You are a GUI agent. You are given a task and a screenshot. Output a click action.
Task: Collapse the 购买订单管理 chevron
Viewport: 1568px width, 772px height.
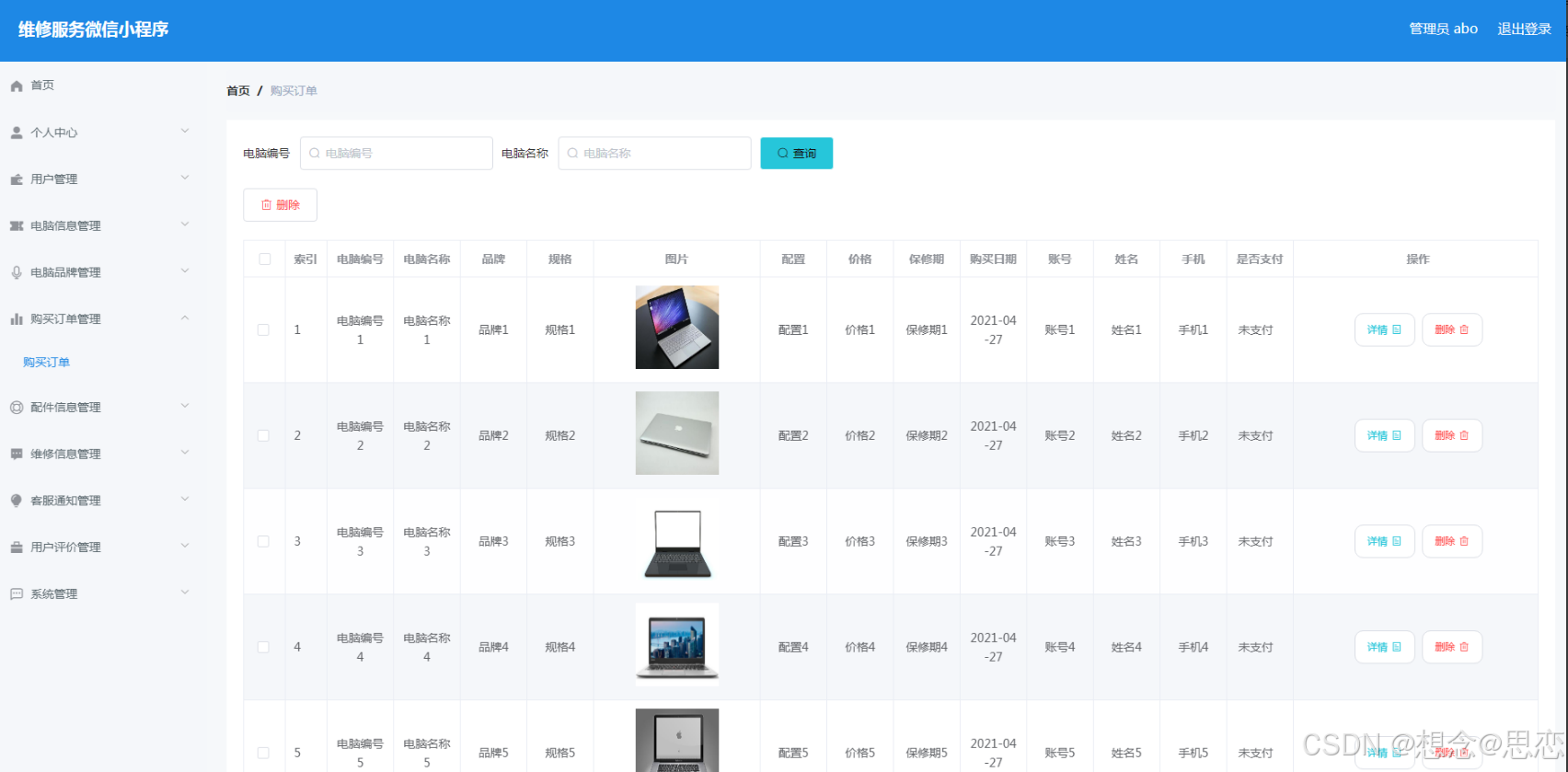[x=185, y=317]
